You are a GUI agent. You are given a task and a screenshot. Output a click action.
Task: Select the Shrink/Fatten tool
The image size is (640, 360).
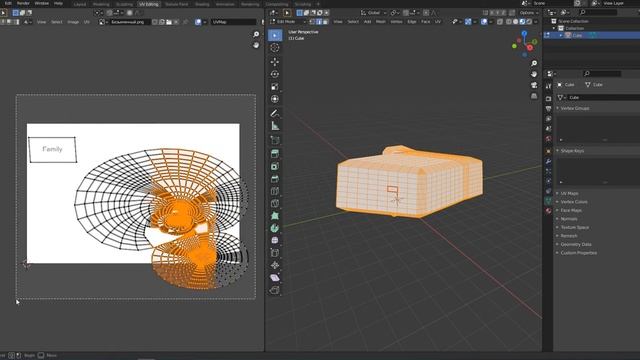(x=275, y=265)
